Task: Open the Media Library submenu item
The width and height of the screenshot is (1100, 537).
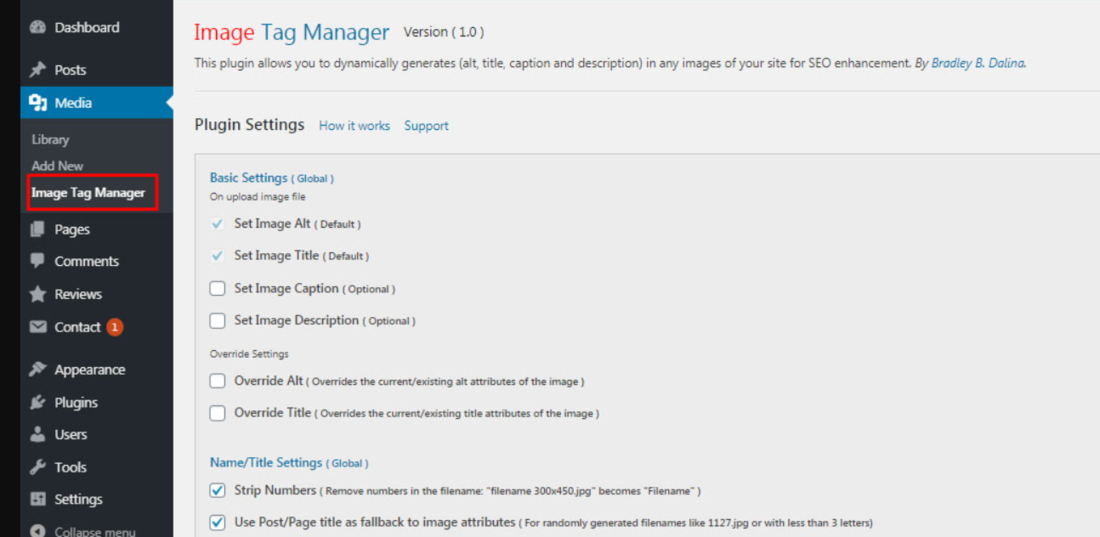Action: point(50,140)
